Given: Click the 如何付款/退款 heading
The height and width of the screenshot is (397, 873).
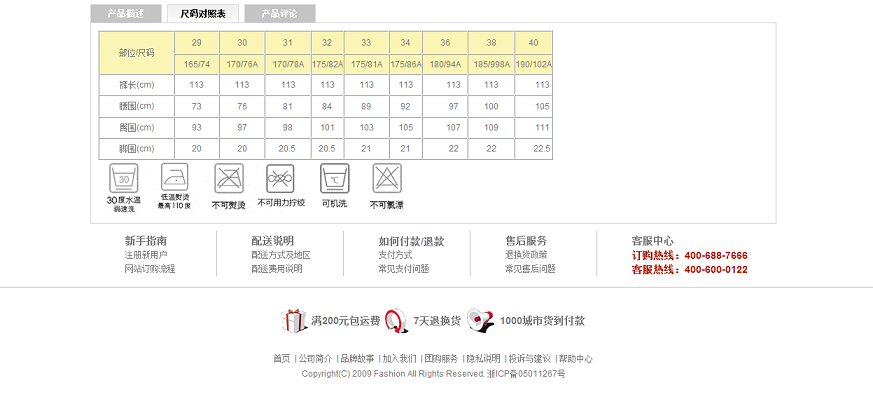Looking at the screenshot, I should click(x=411, y=241).
